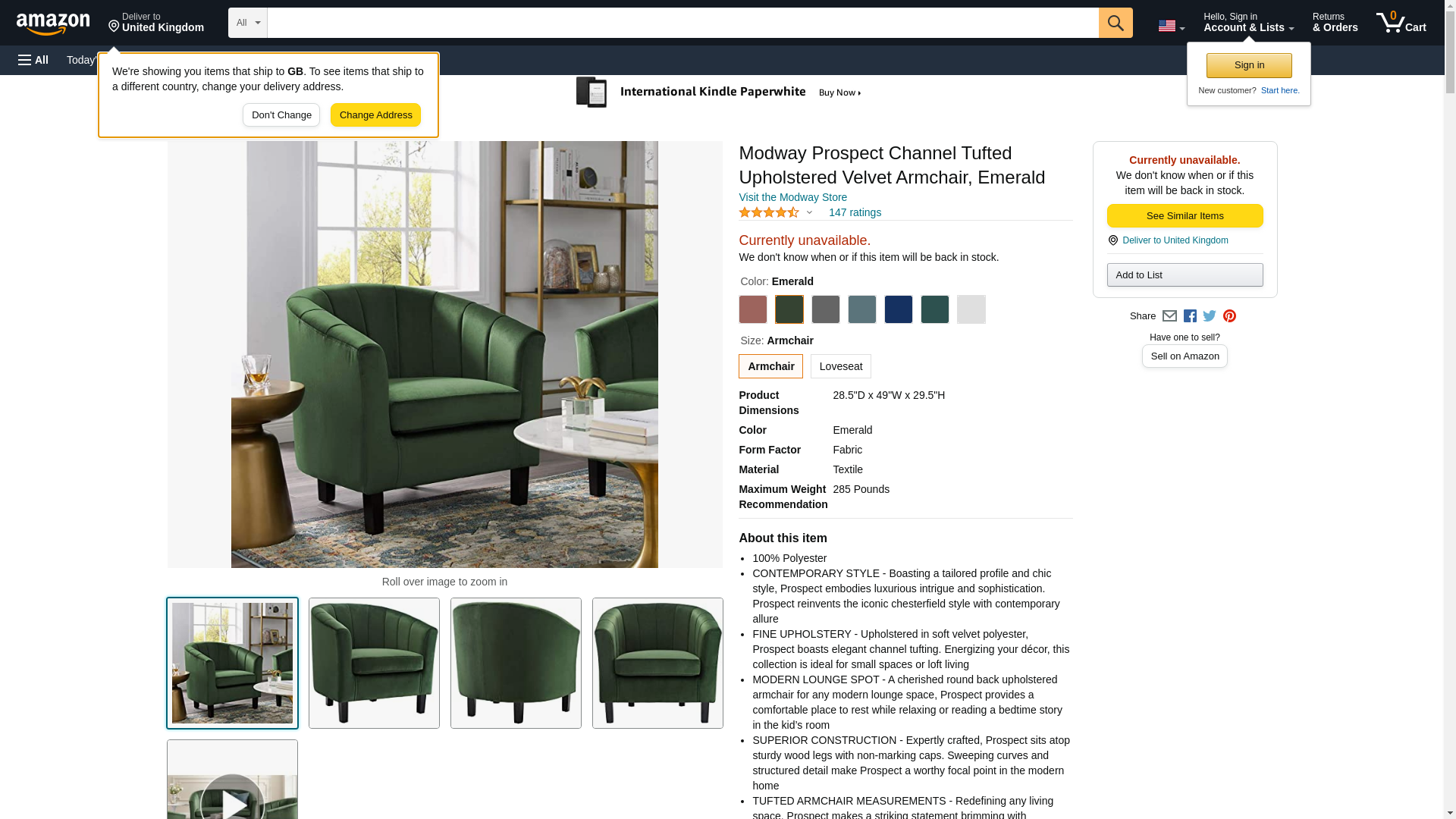
Task: Open Returns & Orders
Action: click(x=1335, y=23)
